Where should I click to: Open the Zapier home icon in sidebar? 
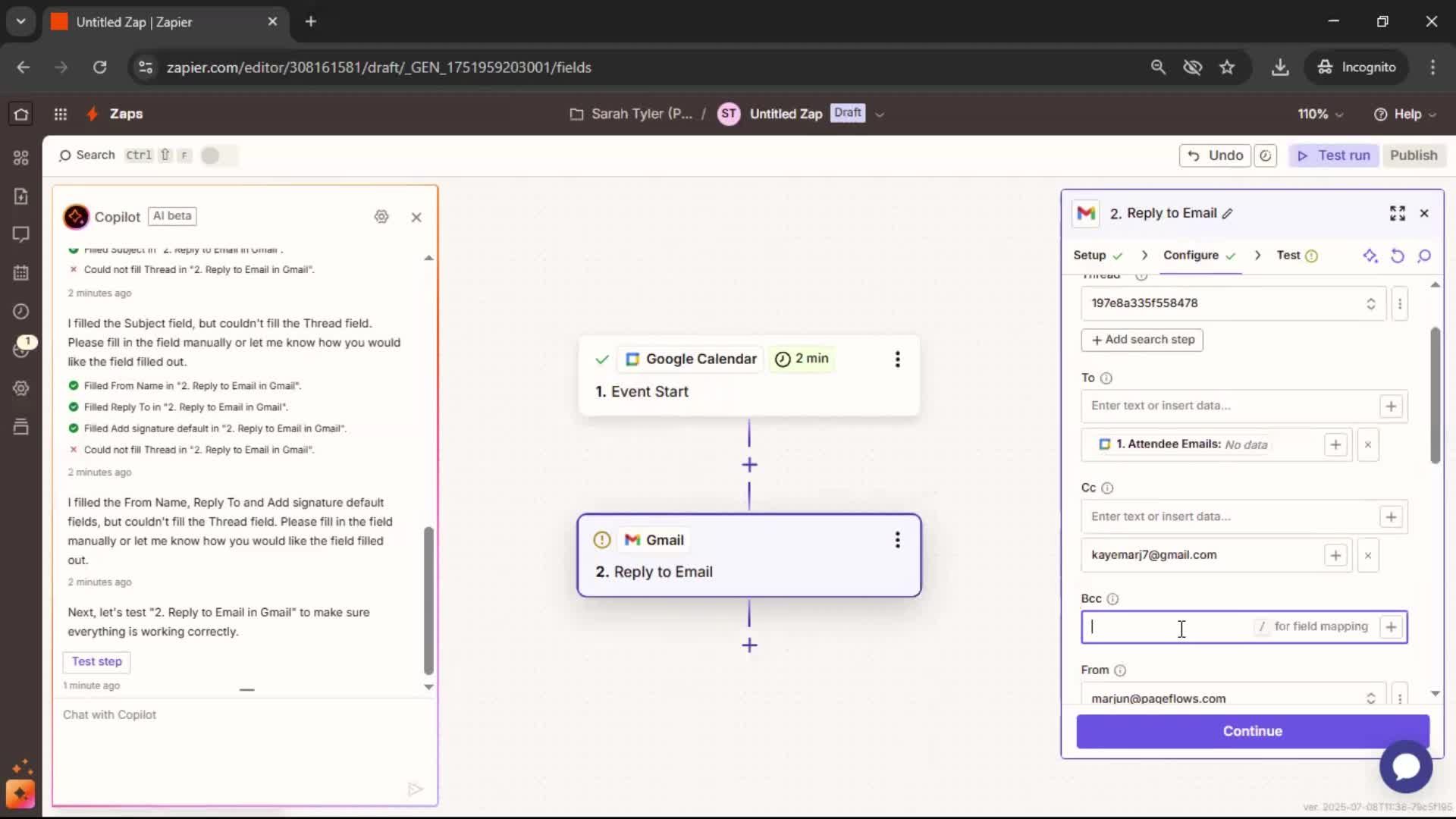pyautogui.click(x=21, y=114)
